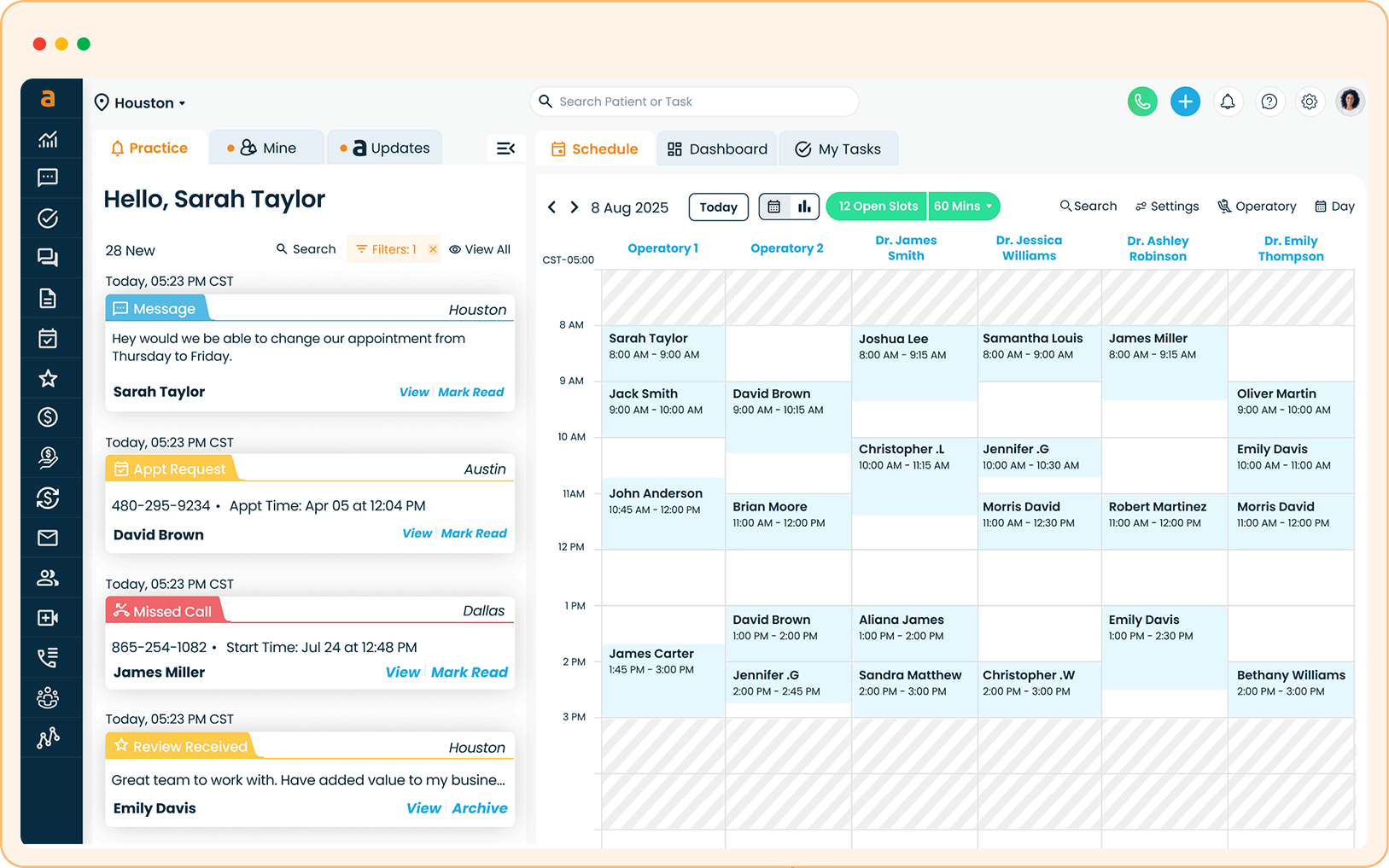Open the 60 Mins interval dropdown
This screenshot has width=1389, height=868.
coord(963,207)
